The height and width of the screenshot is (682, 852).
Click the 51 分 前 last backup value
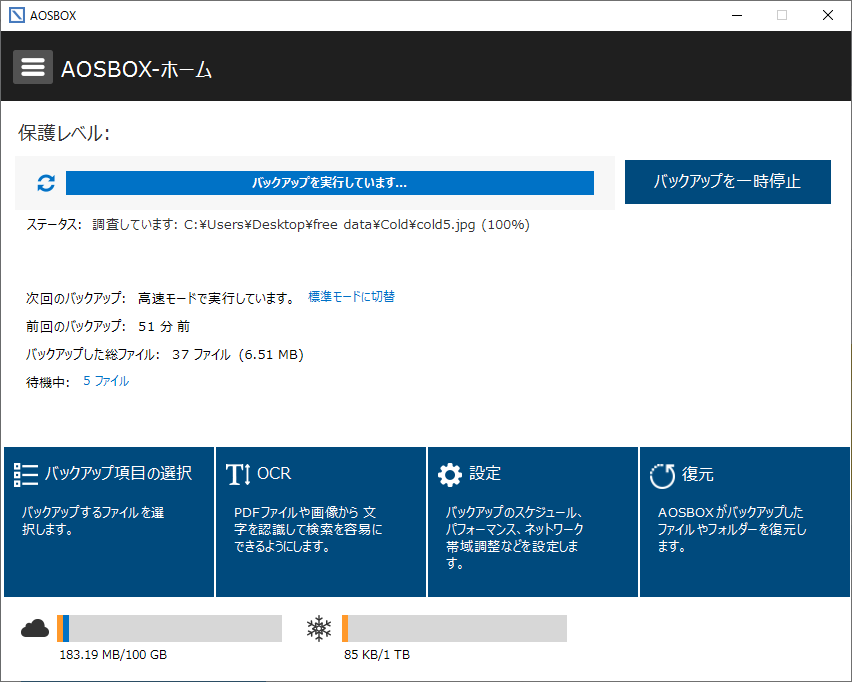tap(164, 327)
